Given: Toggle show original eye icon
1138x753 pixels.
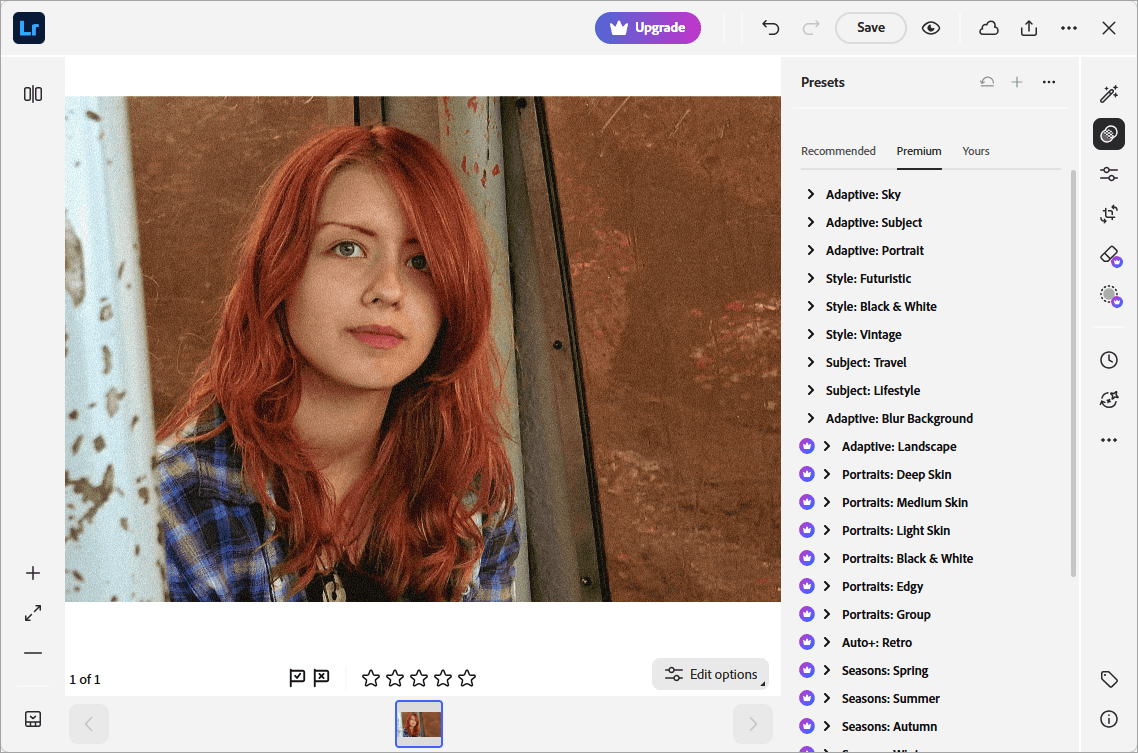Looking at the screenshot, I should (x=931, y=28).
